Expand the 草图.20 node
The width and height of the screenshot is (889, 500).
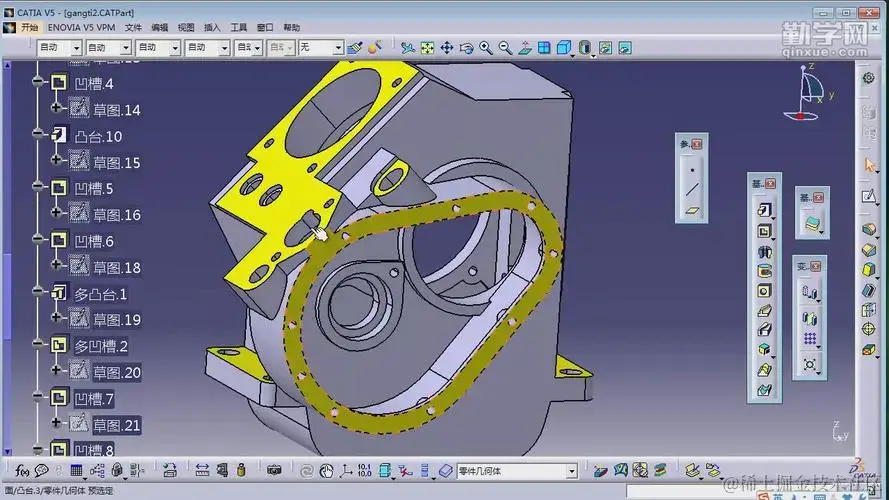click(56, 370)
